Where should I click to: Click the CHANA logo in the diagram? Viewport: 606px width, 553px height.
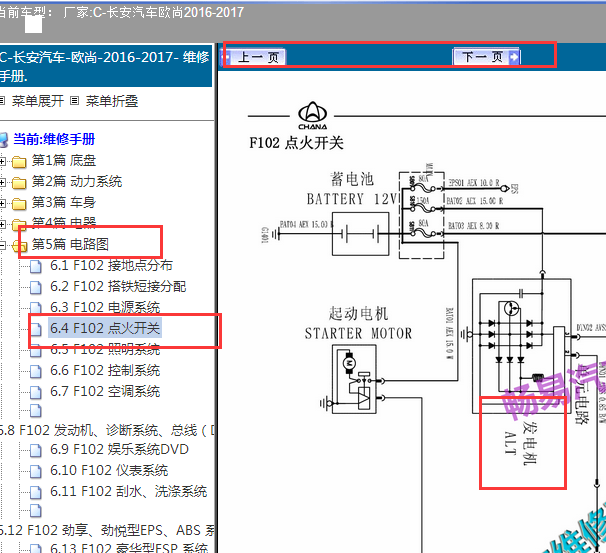[312, 116]
